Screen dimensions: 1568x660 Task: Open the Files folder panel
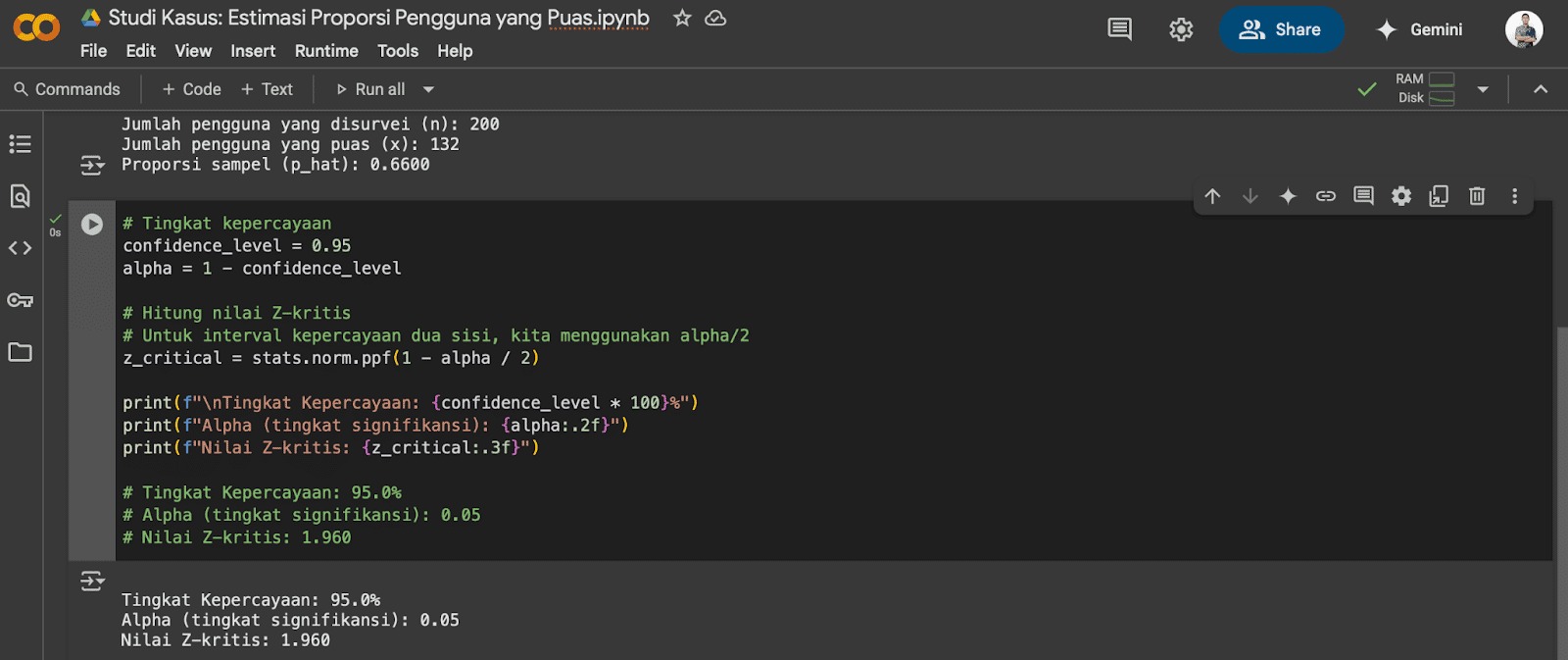20,352
